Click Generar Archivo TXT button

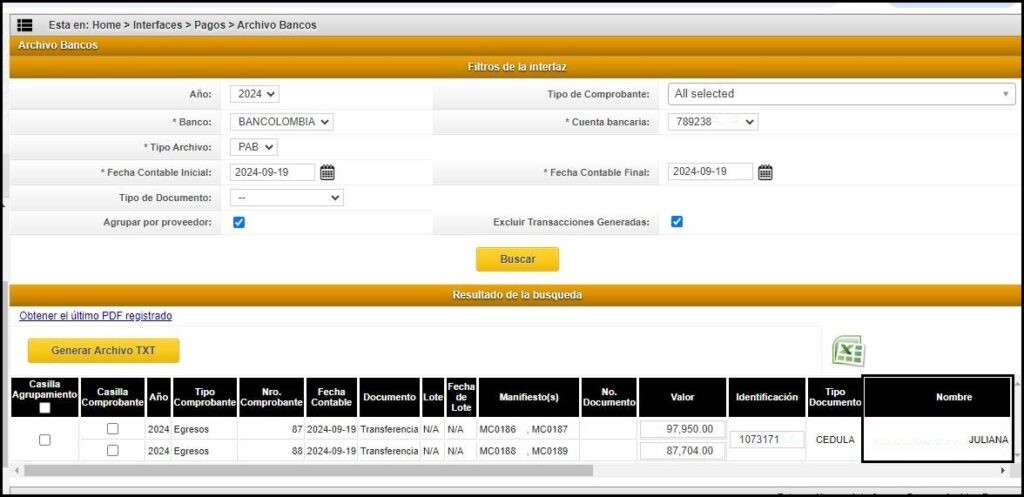(x=103, y=350)
